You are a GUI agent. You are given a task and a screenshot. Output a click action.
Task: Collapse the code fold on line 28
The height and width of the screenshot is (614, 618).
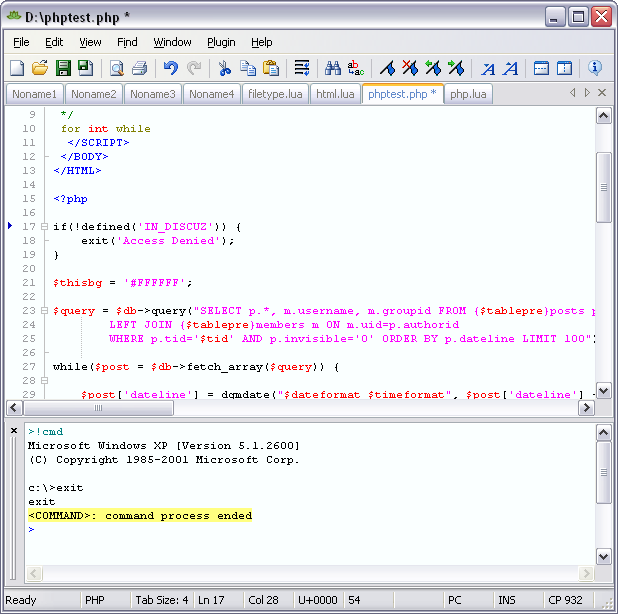tap(45, 380)
